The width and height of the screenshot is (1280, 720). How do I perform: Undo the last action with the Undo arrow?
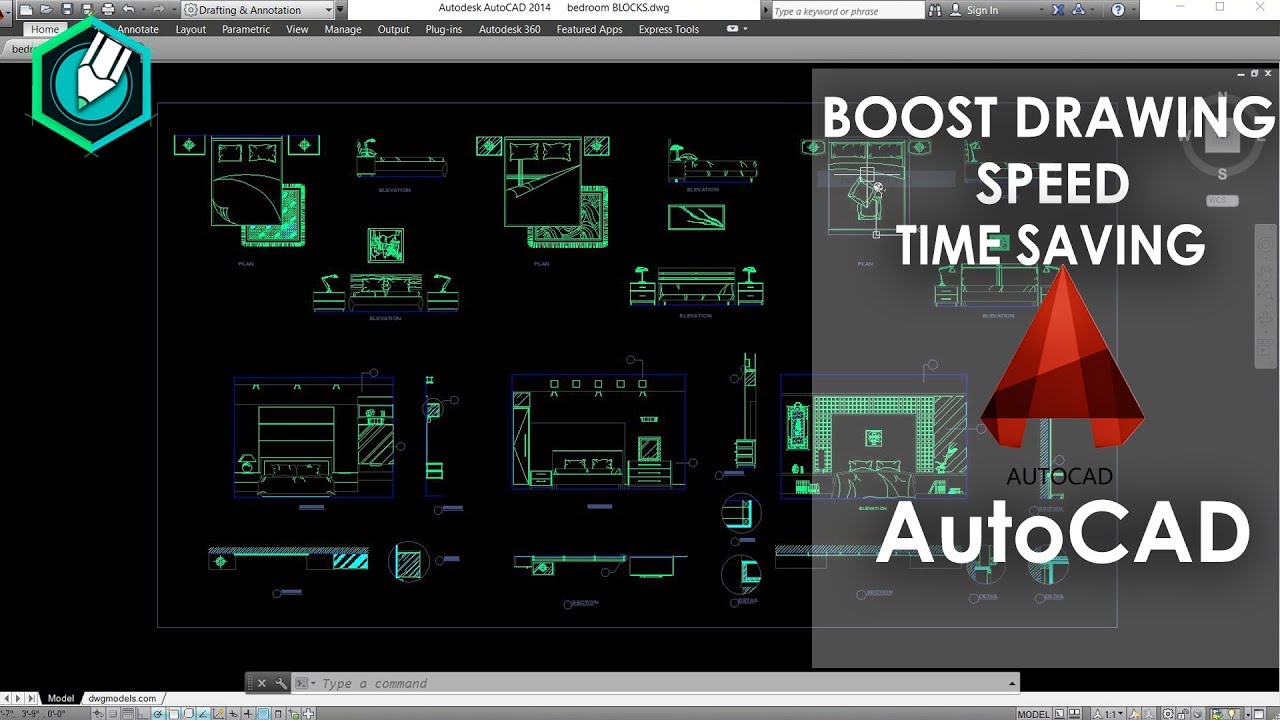point(128,9)
